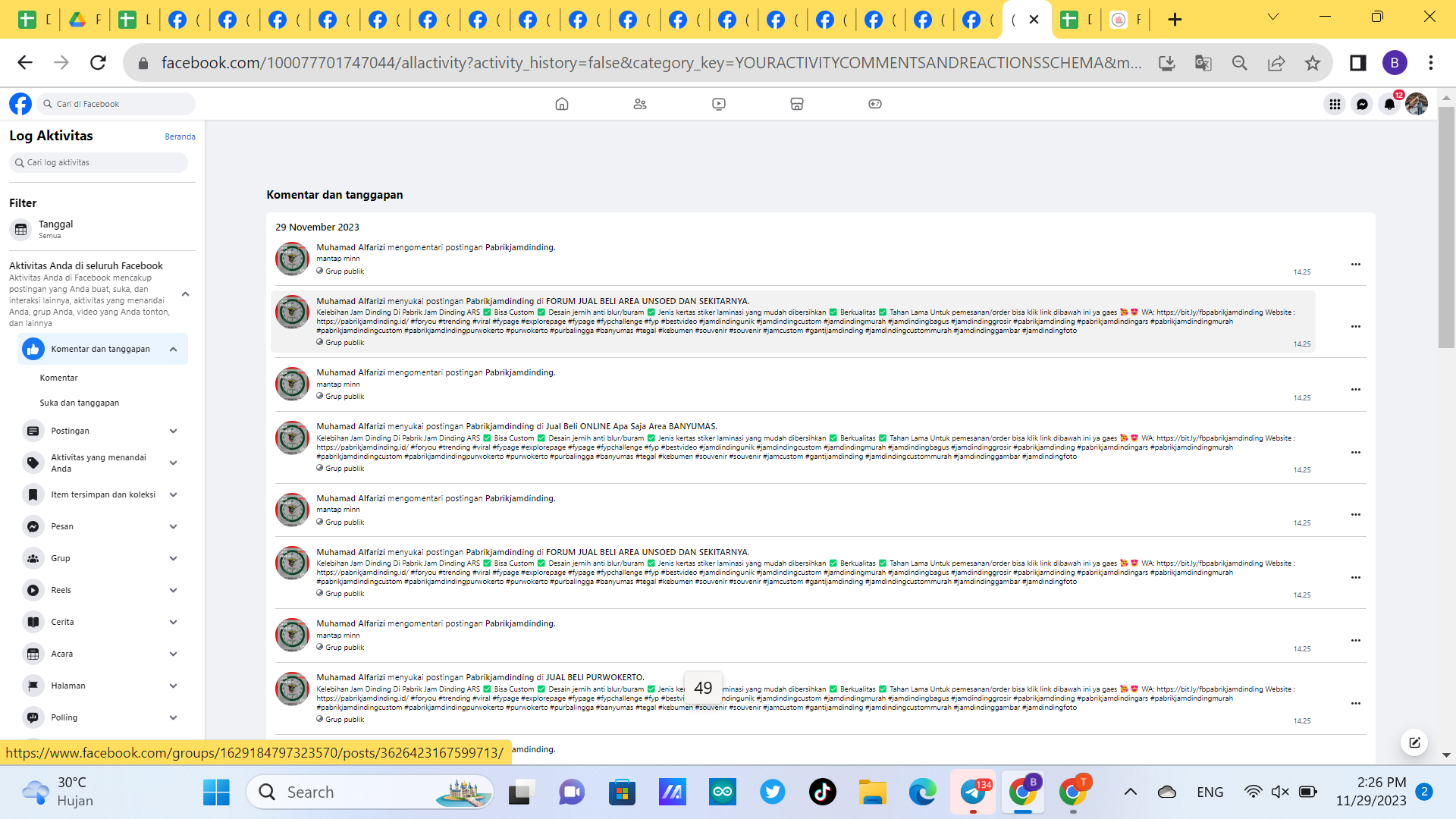Collapse the Komentar dan tanggapan section
Screen dimensions: 1456x819
[x=173, y=349]
